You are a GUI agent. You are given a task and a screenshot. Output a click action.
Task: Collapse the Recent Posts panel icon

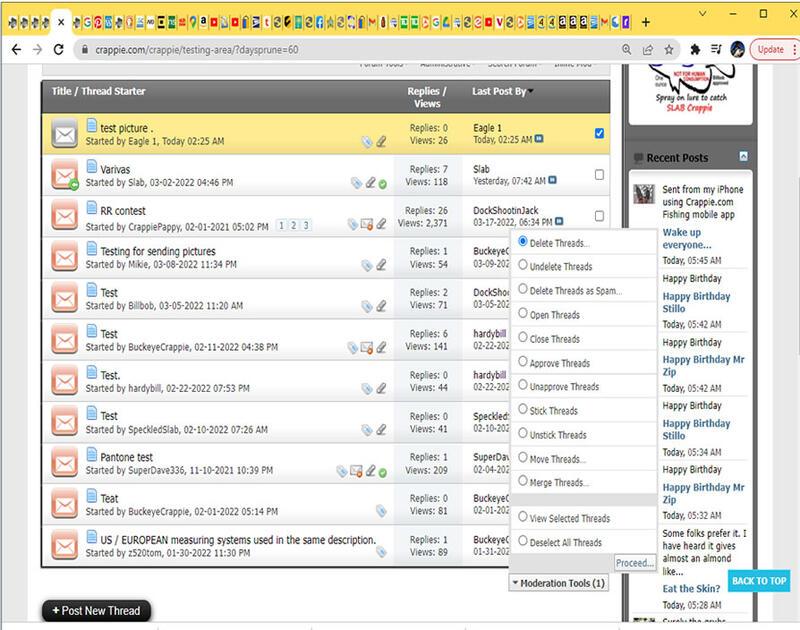coord(744,157)
